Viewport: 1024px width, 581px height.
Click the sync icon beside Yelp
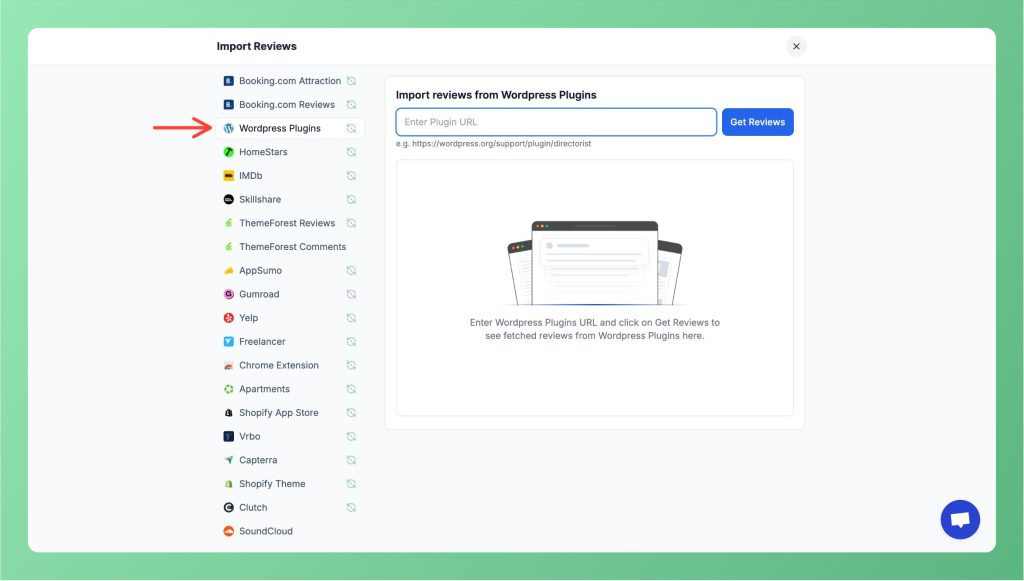(x=351, y=318)
